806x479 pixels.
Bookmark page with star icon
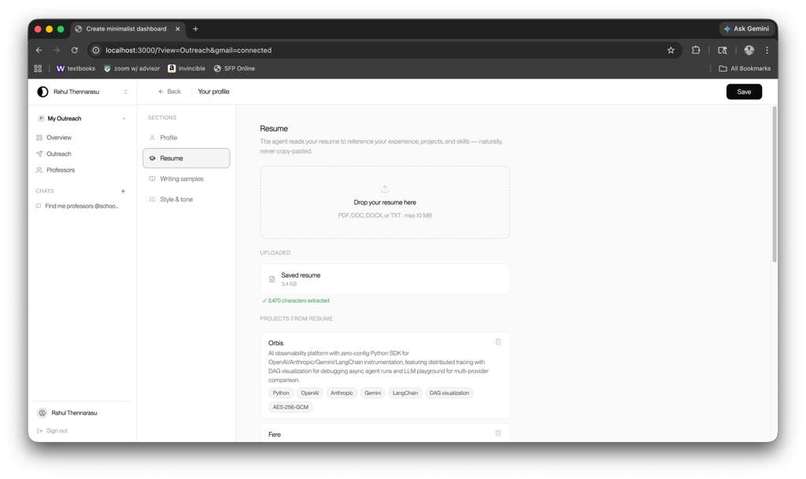coord(671,50)
